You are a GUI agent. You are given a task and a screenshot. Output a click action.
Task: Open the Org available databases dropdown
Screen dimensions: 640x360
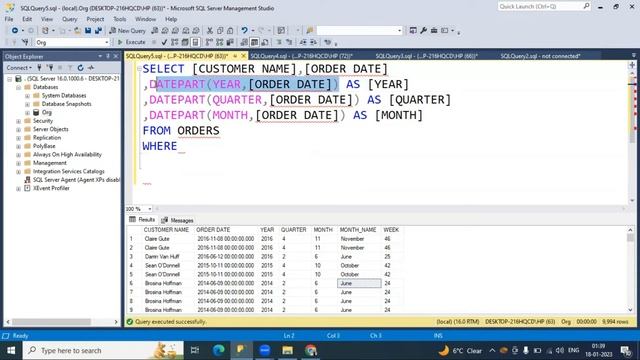tap(107, 42)
